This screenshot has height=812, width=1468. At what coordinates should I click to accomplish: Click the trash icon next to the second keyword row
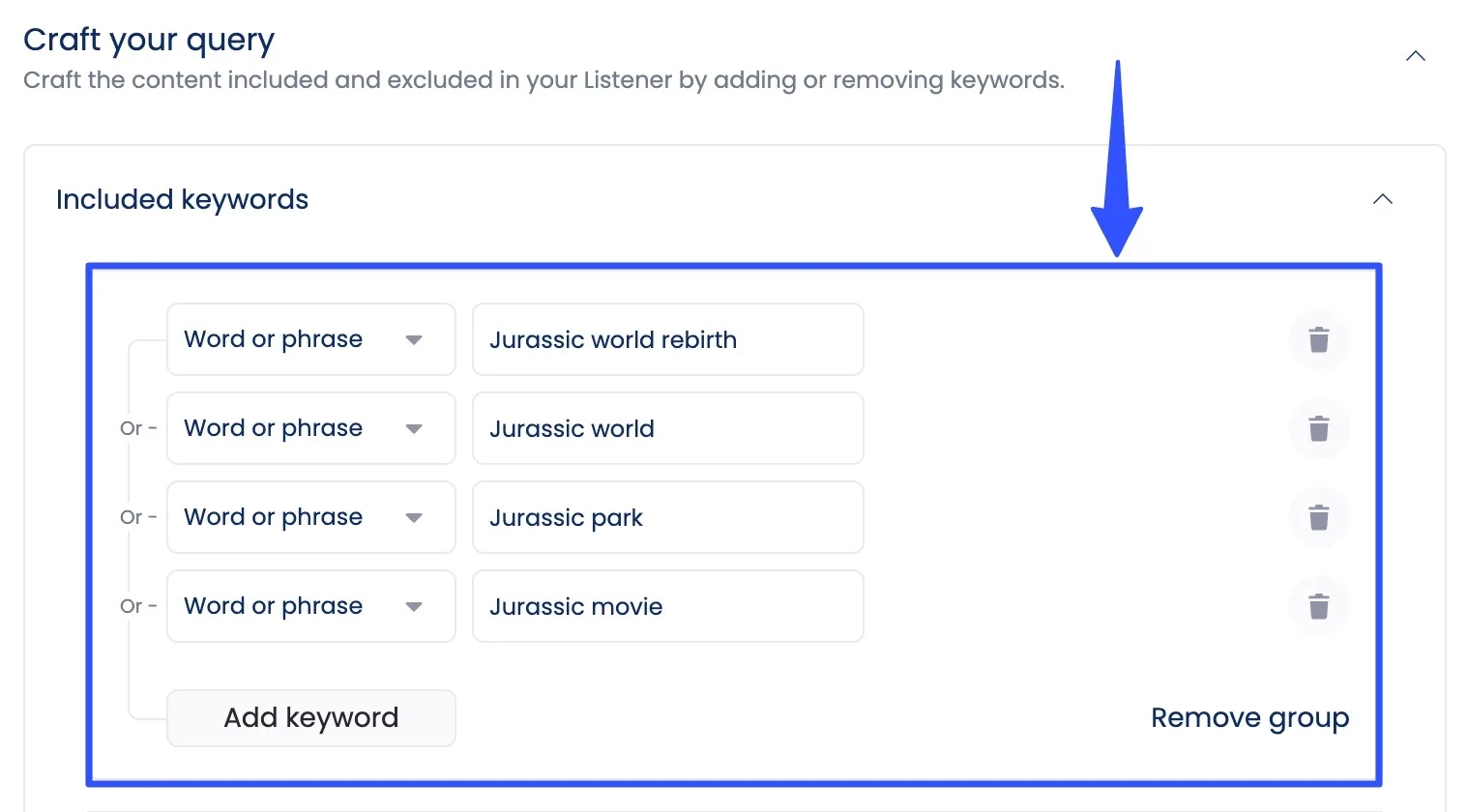(1318, 428)
